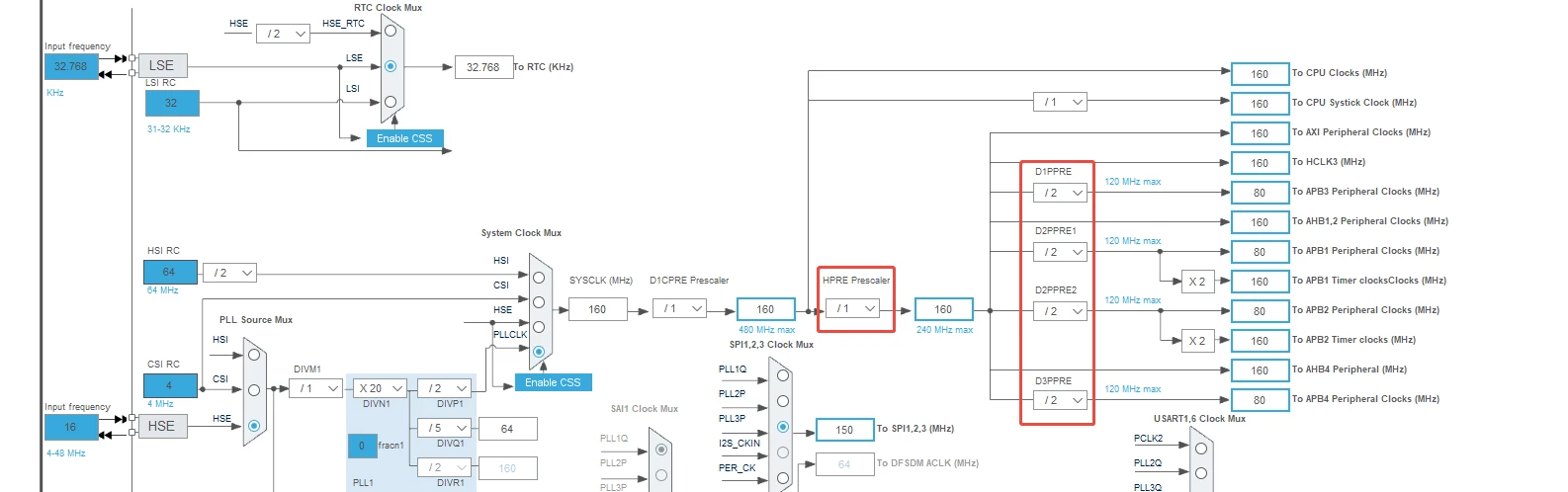Click the To APB3 Peripheral Clocks 80 value

1260,193
